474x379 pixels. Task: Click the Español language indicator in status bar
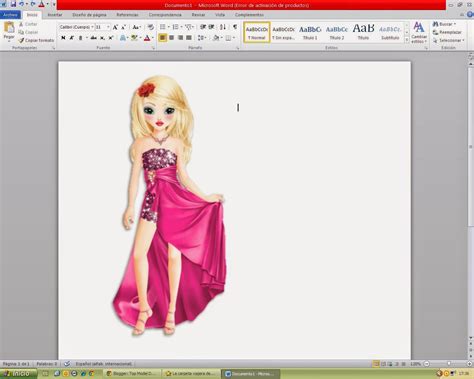[103, 364]
